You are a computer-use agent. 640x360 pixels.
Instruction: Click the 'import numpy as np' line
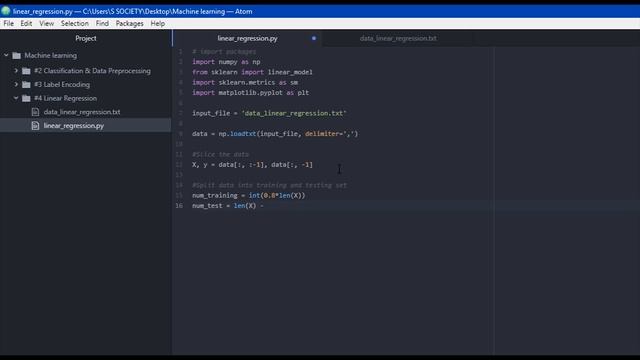pyautogui.click(x=226, y=62)
